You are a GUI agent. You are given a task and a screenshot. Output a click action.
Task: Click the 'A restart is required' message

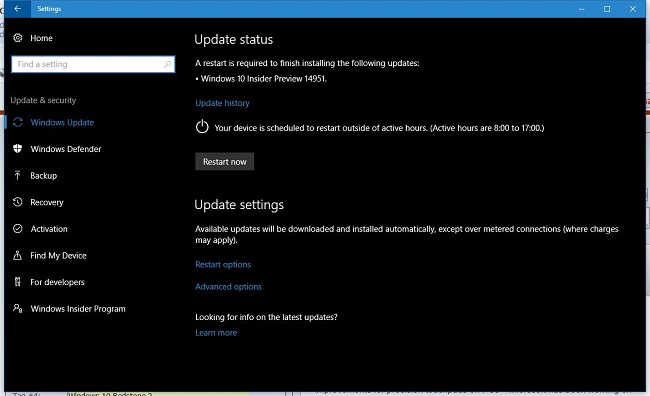point(307,63)
